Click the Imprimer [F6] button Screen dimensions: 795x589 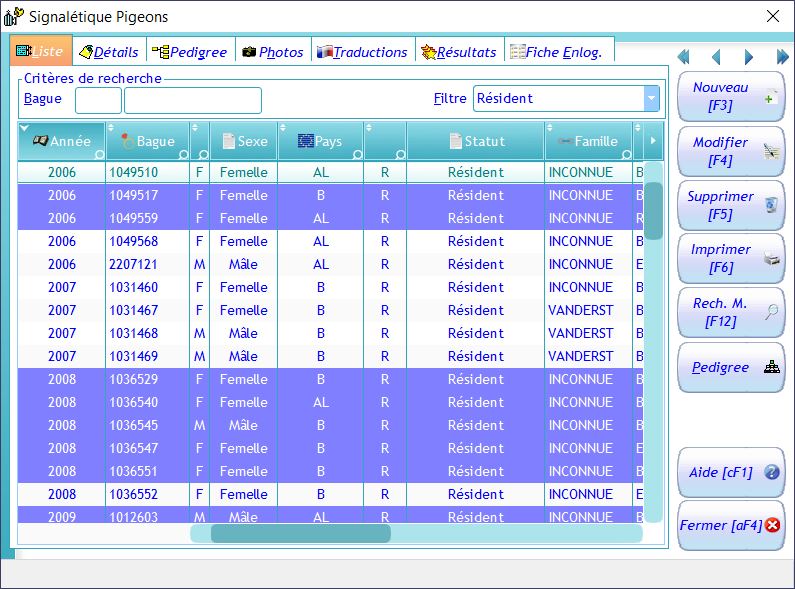click(731, 259)
